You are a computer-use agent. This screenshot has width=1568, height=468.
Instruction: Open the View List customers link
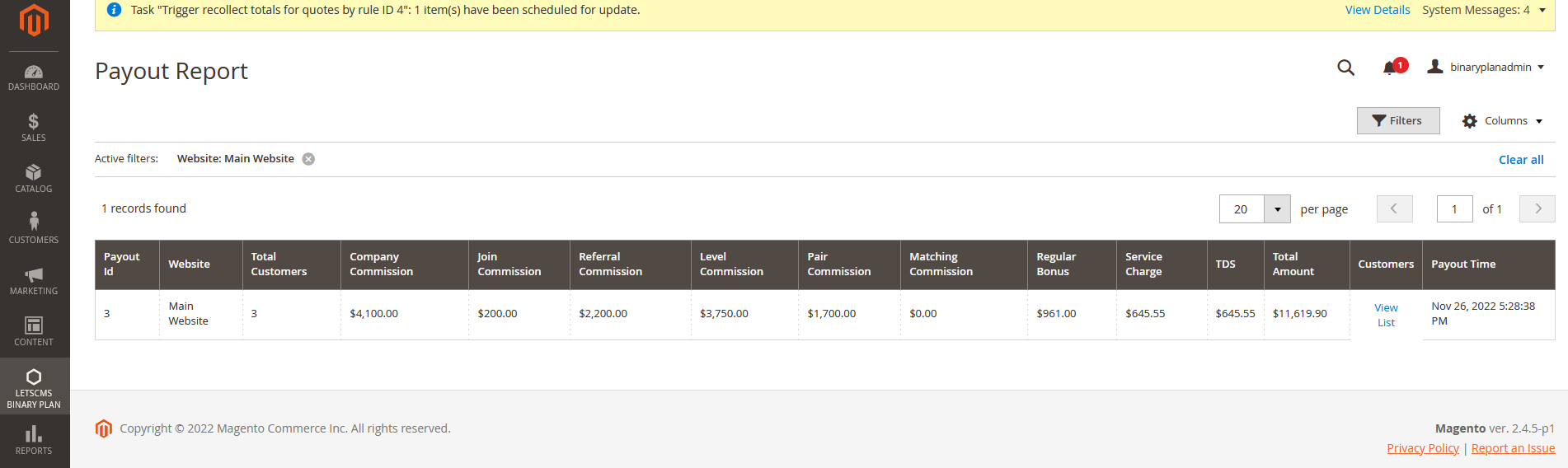[x=1386, y=315]
